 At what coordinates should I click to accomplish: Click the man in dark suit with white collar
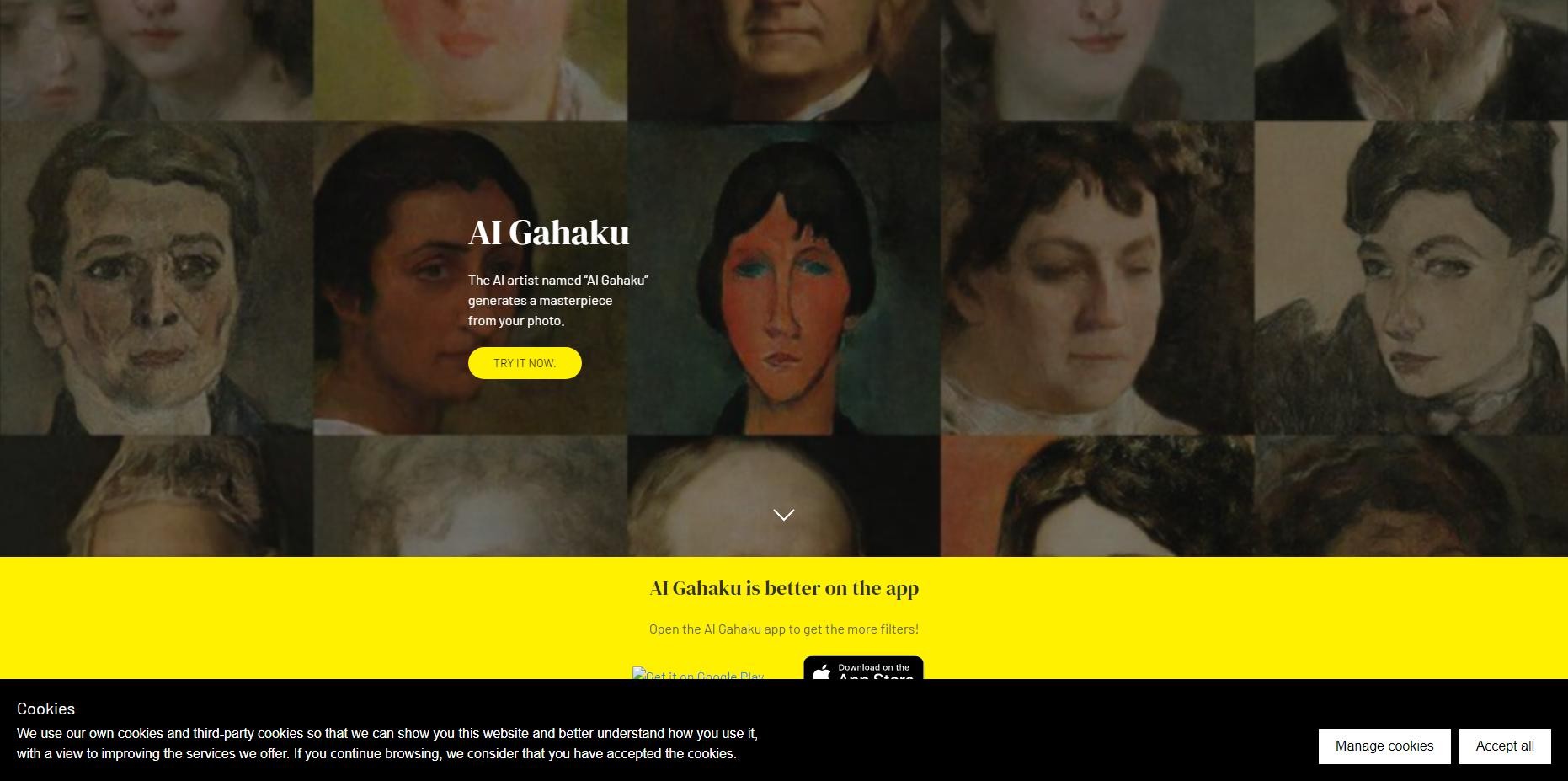point(784,61)
